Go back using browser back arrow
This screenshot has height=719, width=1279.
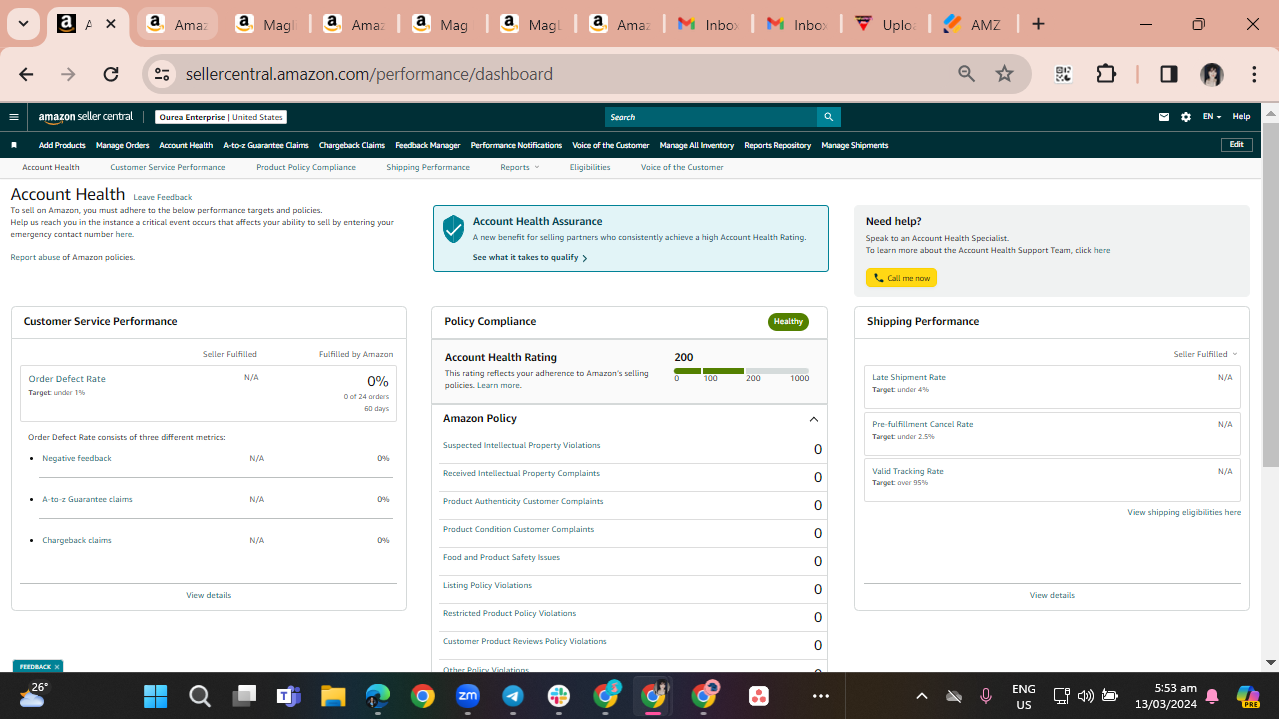(x=26, y=74)
